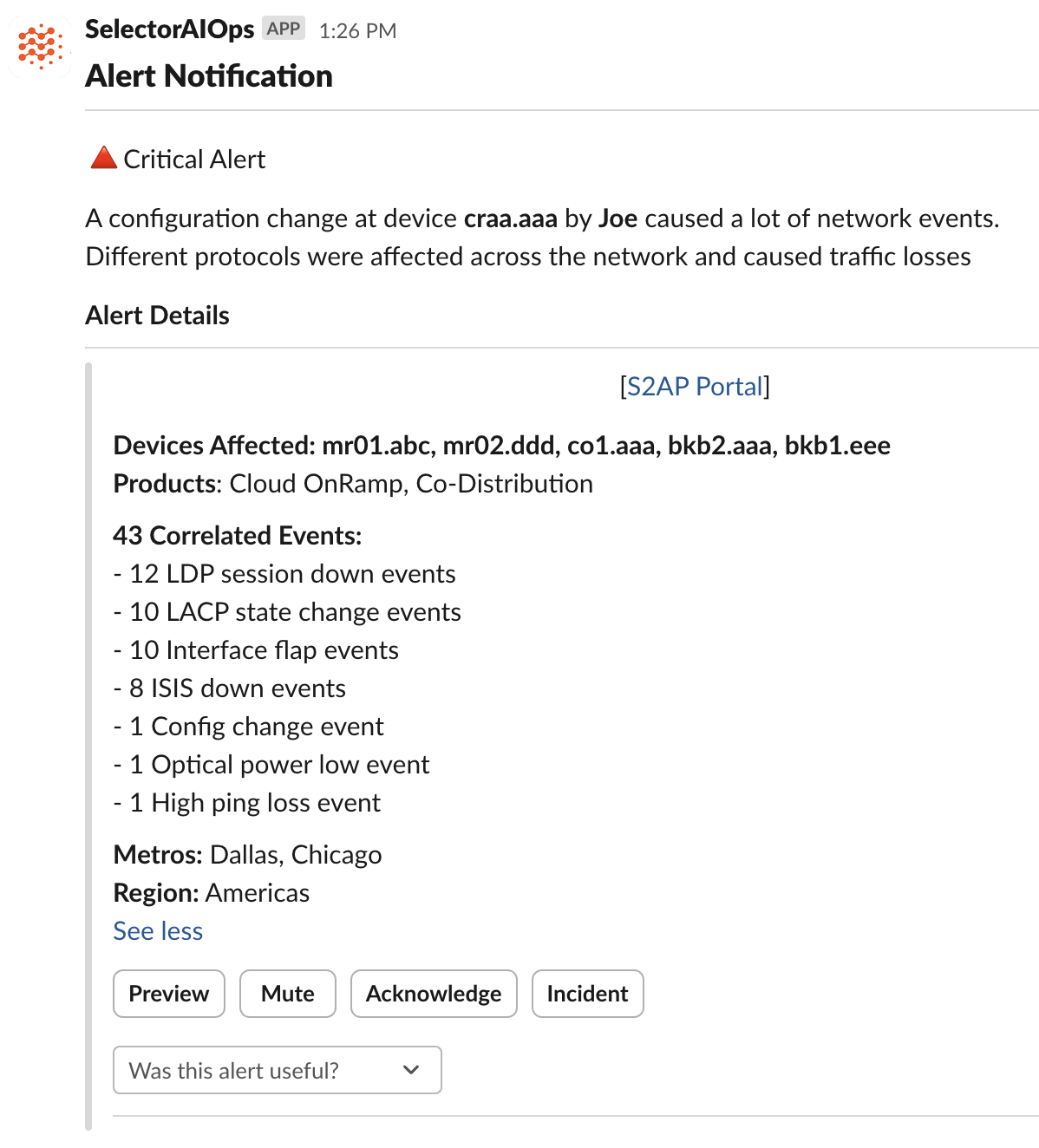This screenshot has width=1039, height=1148.
Task: Open the "Was this alert useful?" dropdown
Action: pos(277,1070)
